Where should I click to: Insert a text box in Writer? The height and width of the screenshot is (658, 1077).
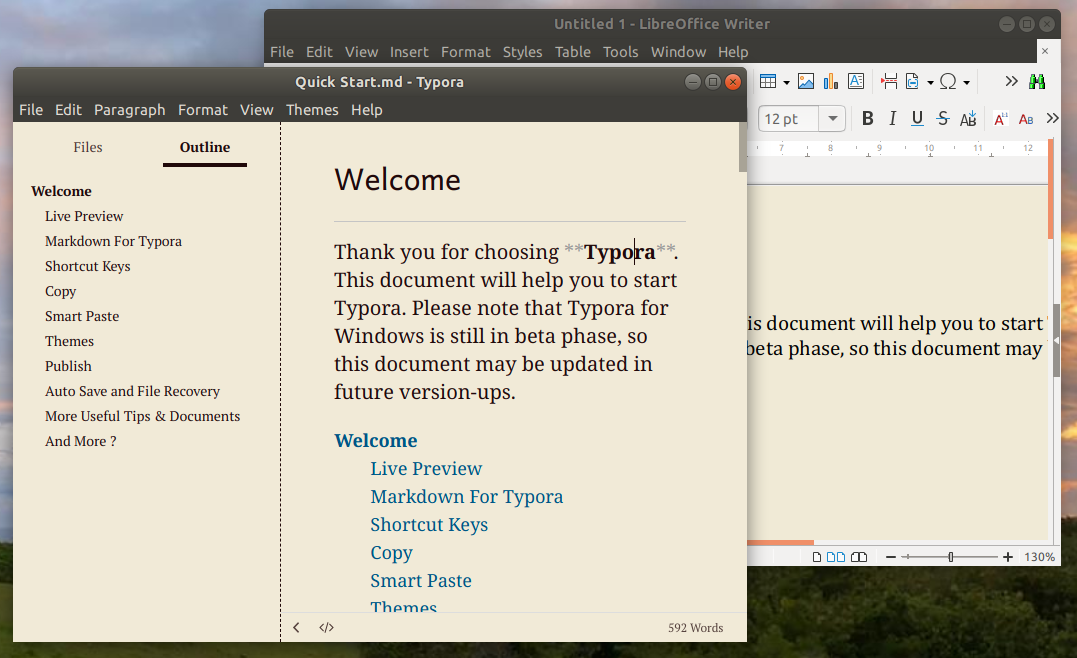point(856,81)
